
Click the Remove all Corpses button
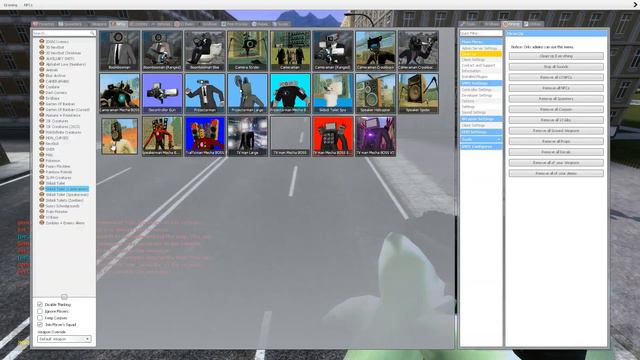click(556, 109)
